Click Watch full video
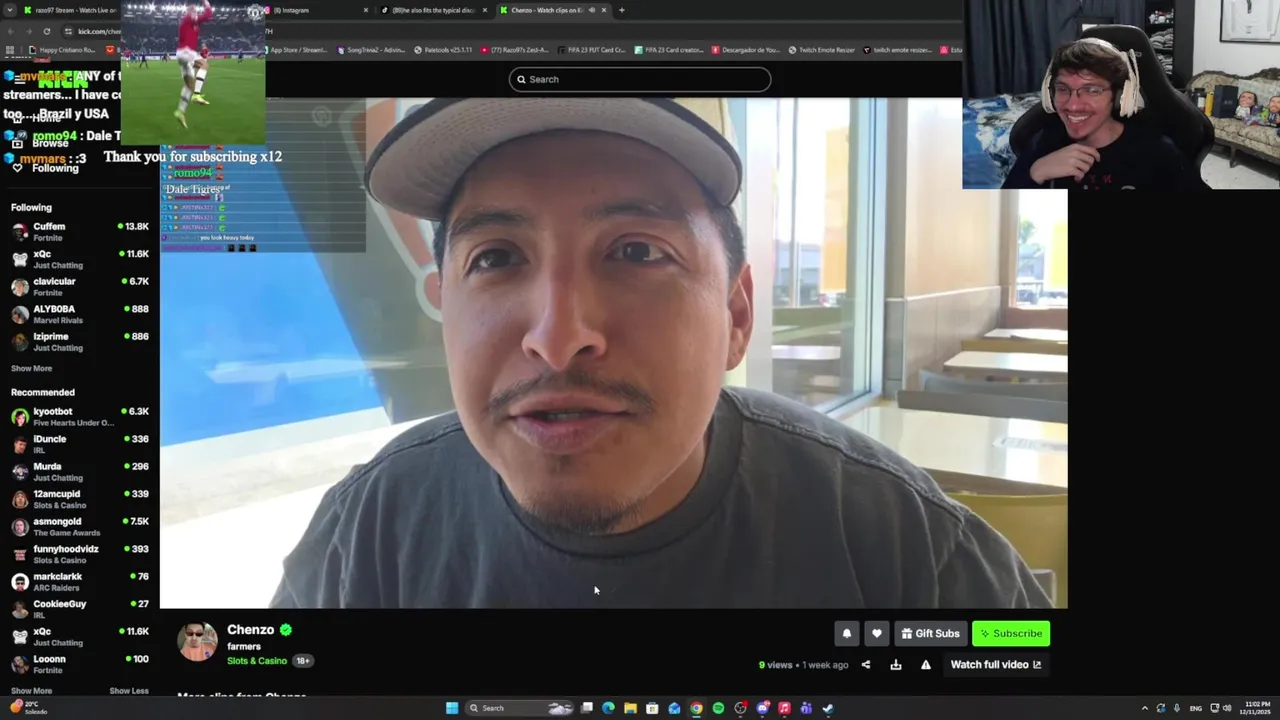This screenshot has width=1280, height=720. coord(996,665)
